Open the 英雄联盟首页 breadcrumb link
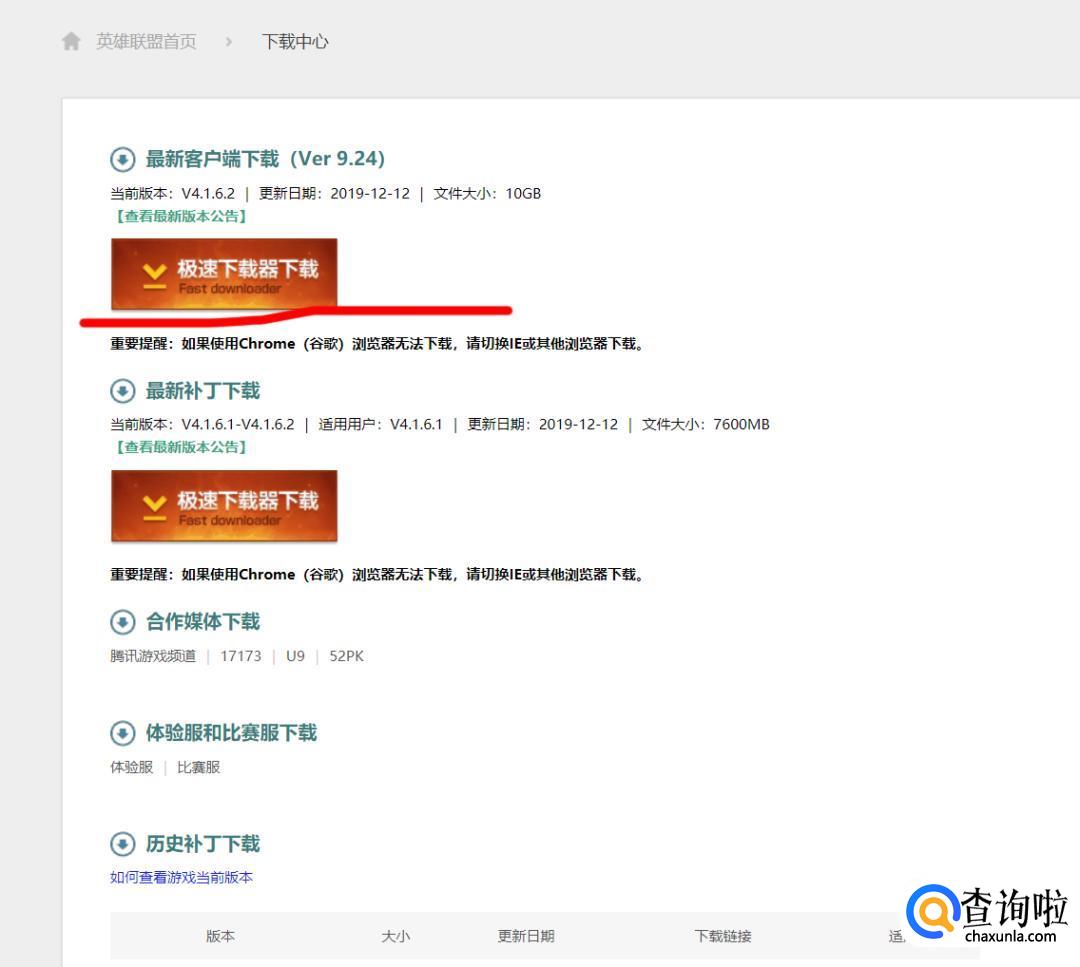 point(146,41)
